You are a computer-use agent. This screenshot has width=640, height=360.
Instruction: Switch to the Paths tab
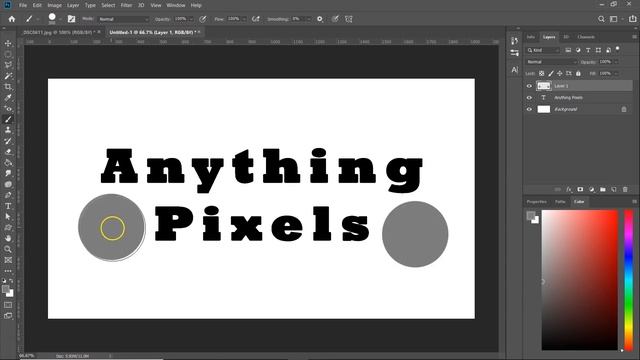click(560, 202)
